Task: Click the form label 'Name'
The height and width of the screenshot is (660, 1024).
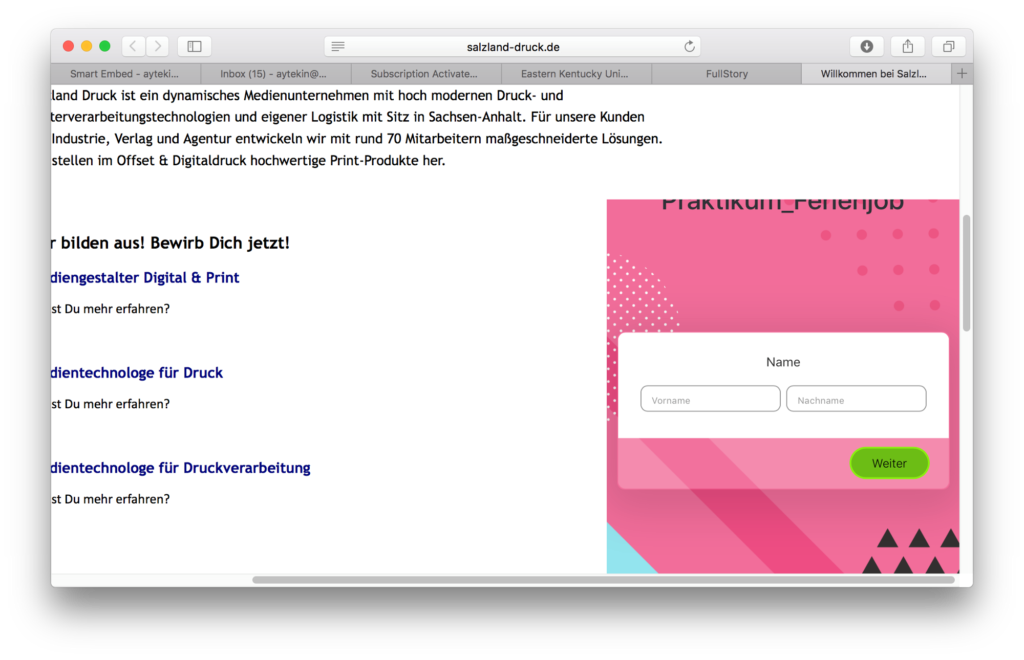Action: (x=783, y=362)
